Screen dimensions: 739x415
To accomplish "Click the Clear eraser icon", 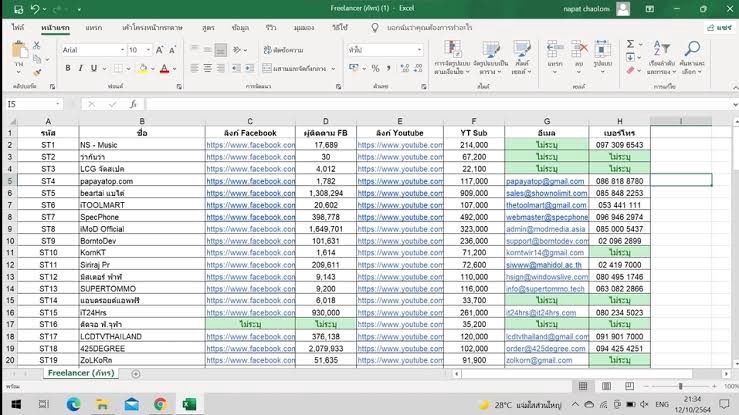I will [x=631, y=71].
